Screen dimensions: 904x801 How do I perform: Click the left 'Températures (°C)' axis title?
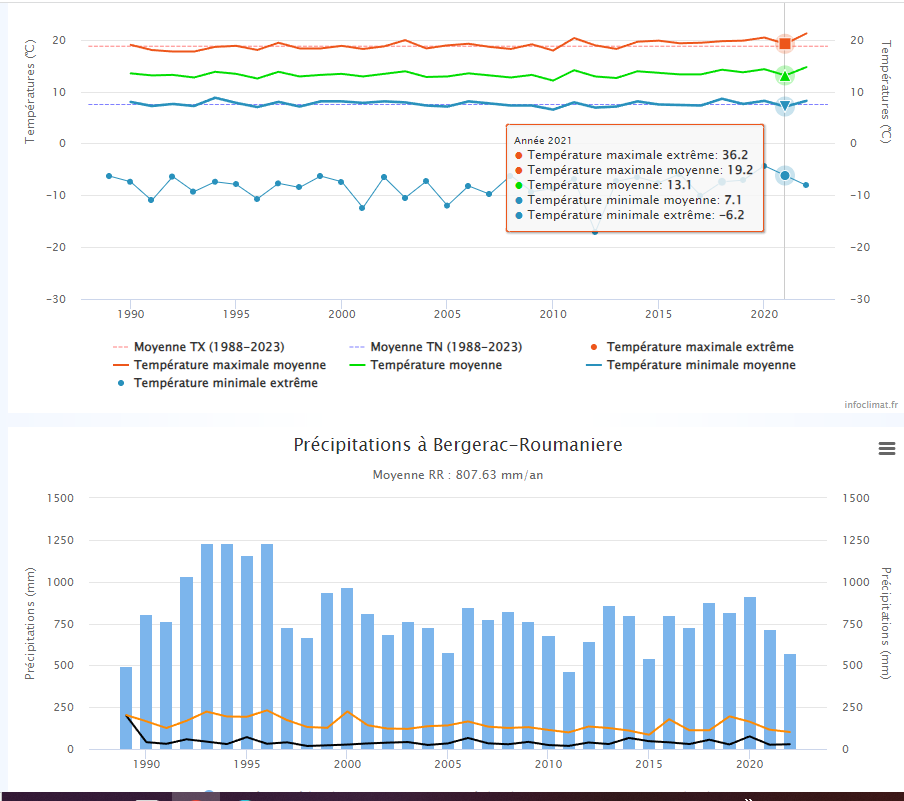click(x=30, y=91)
